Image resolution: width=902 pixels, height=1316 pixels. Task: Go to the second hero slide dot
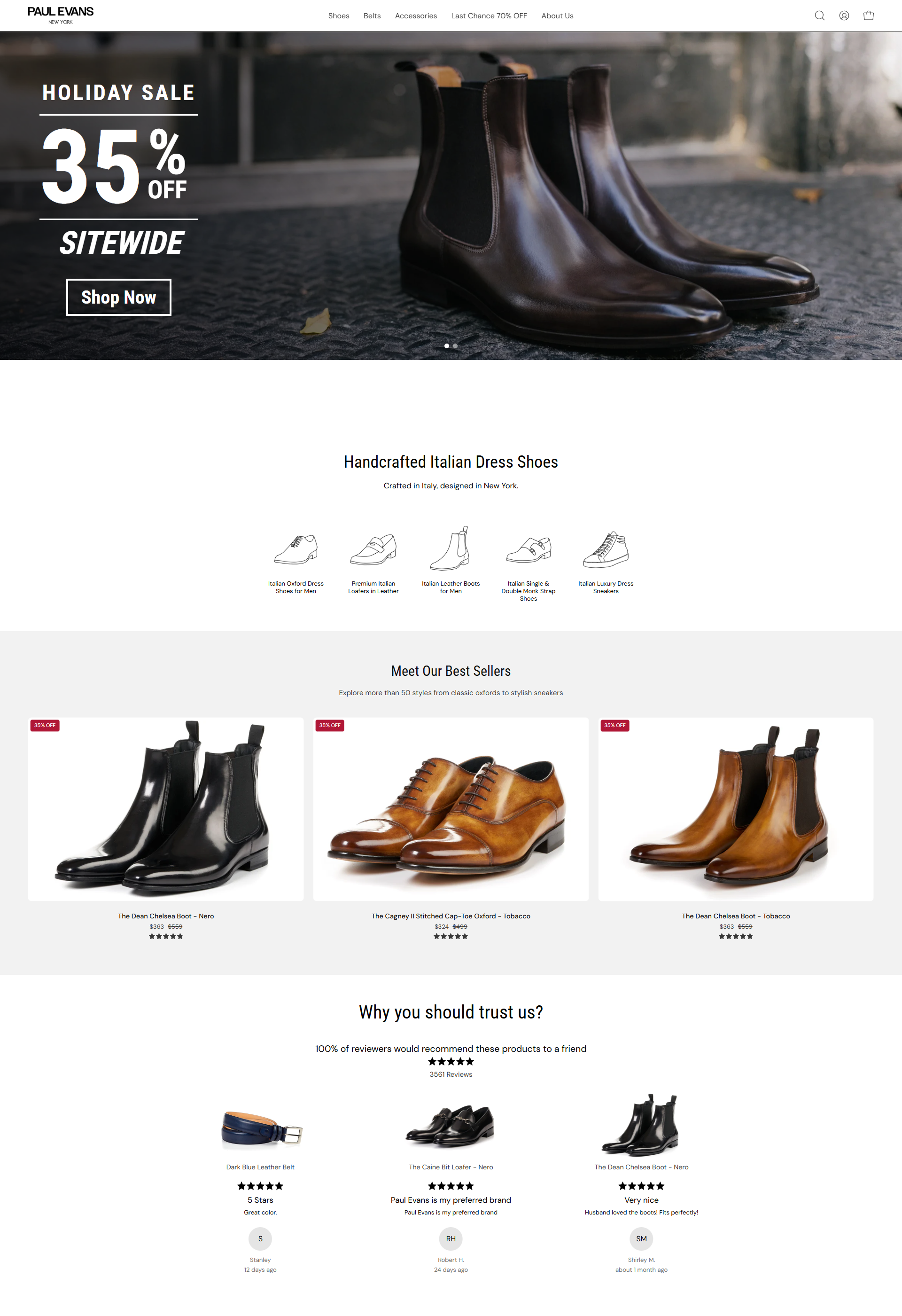455,346
